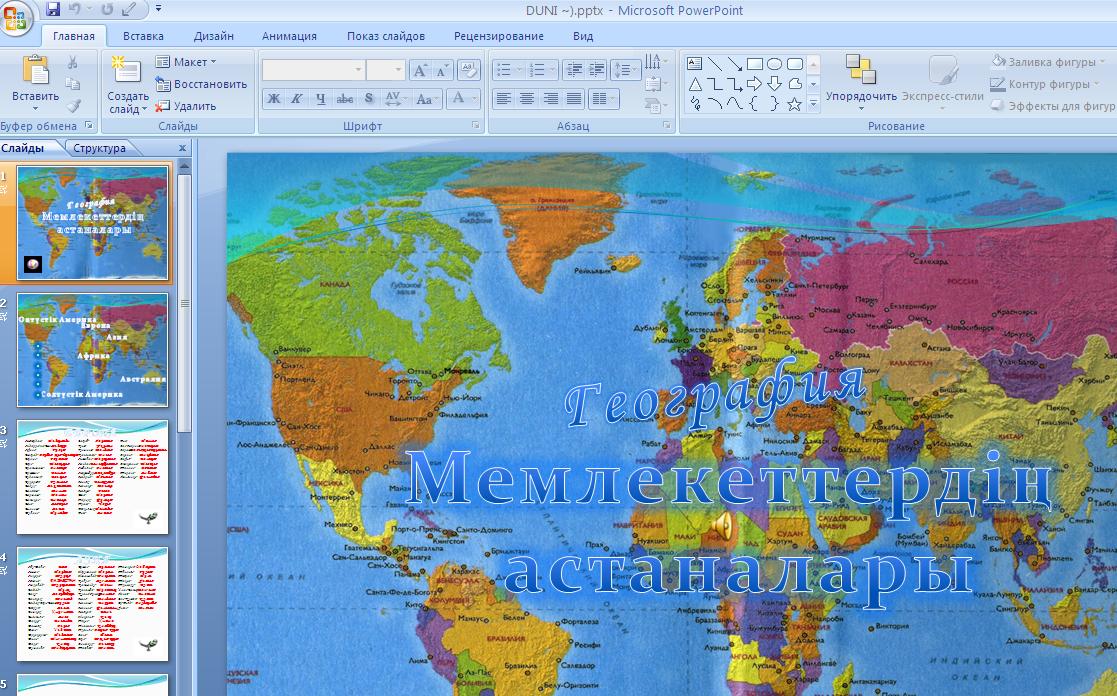Decrease font size with the small A icon
The width and height of the screenshot is (1117, 696).
[442, 70]
